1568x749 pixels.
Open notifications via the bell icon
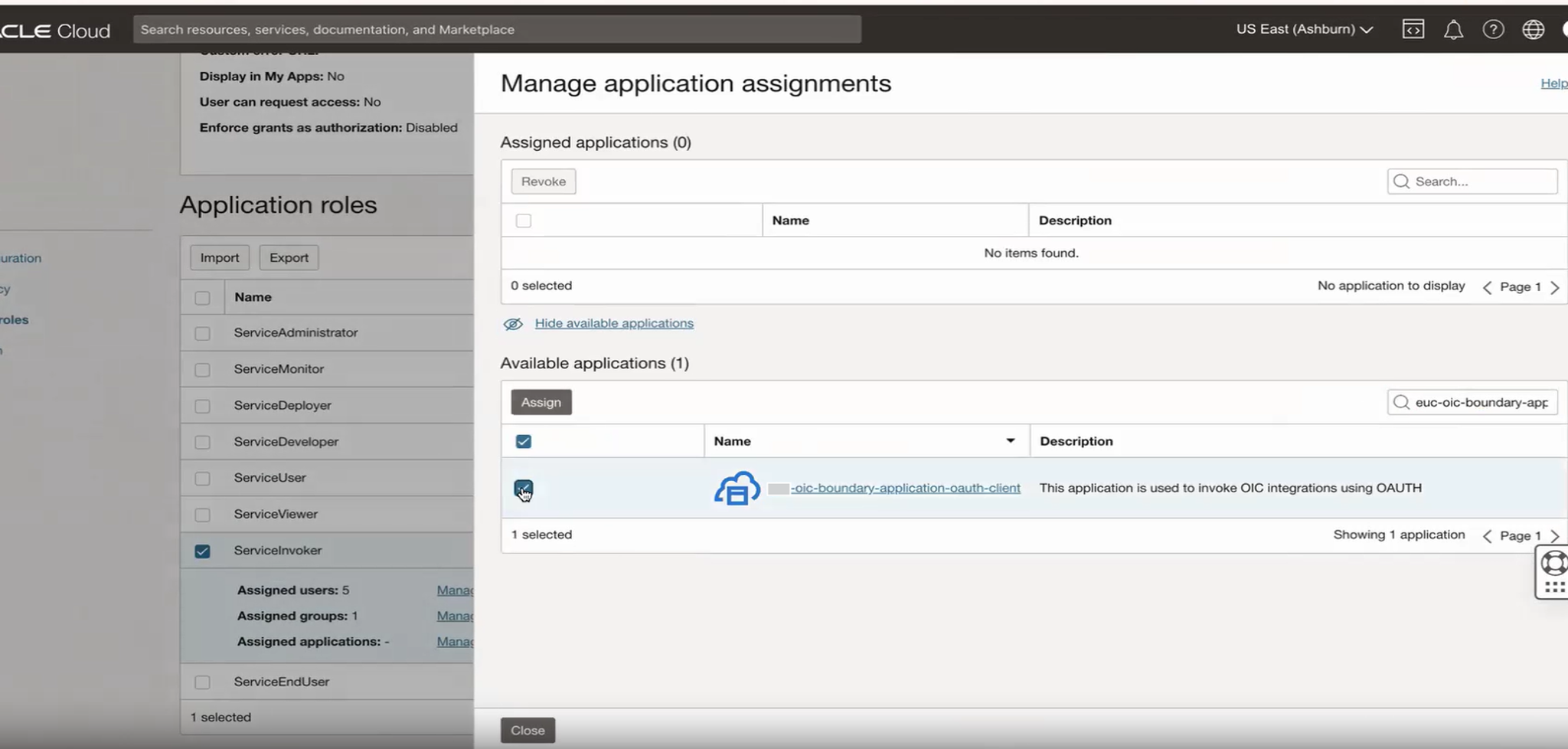point(1454,29)
